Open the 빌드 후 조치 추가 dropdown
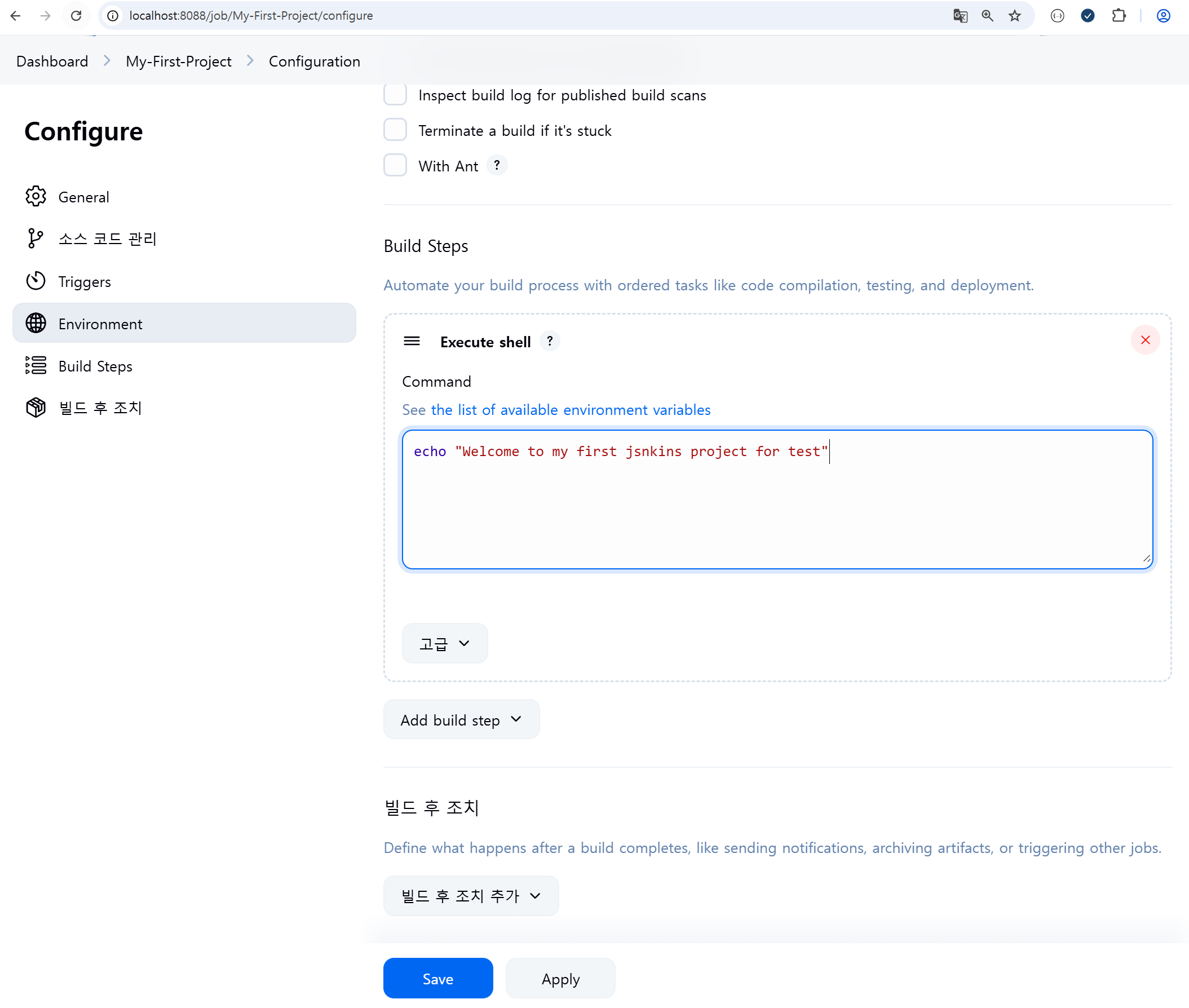Image resolution: width=1189 pixels, height=1008 pixels. pos(471,896)
